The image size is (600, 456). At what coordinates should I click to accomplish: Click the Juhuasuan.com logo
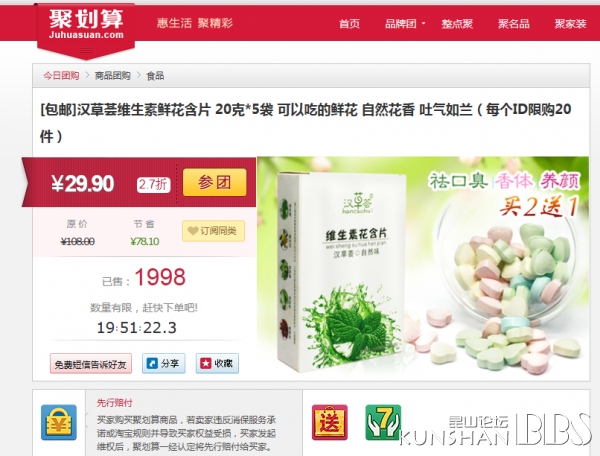[86, 25]
